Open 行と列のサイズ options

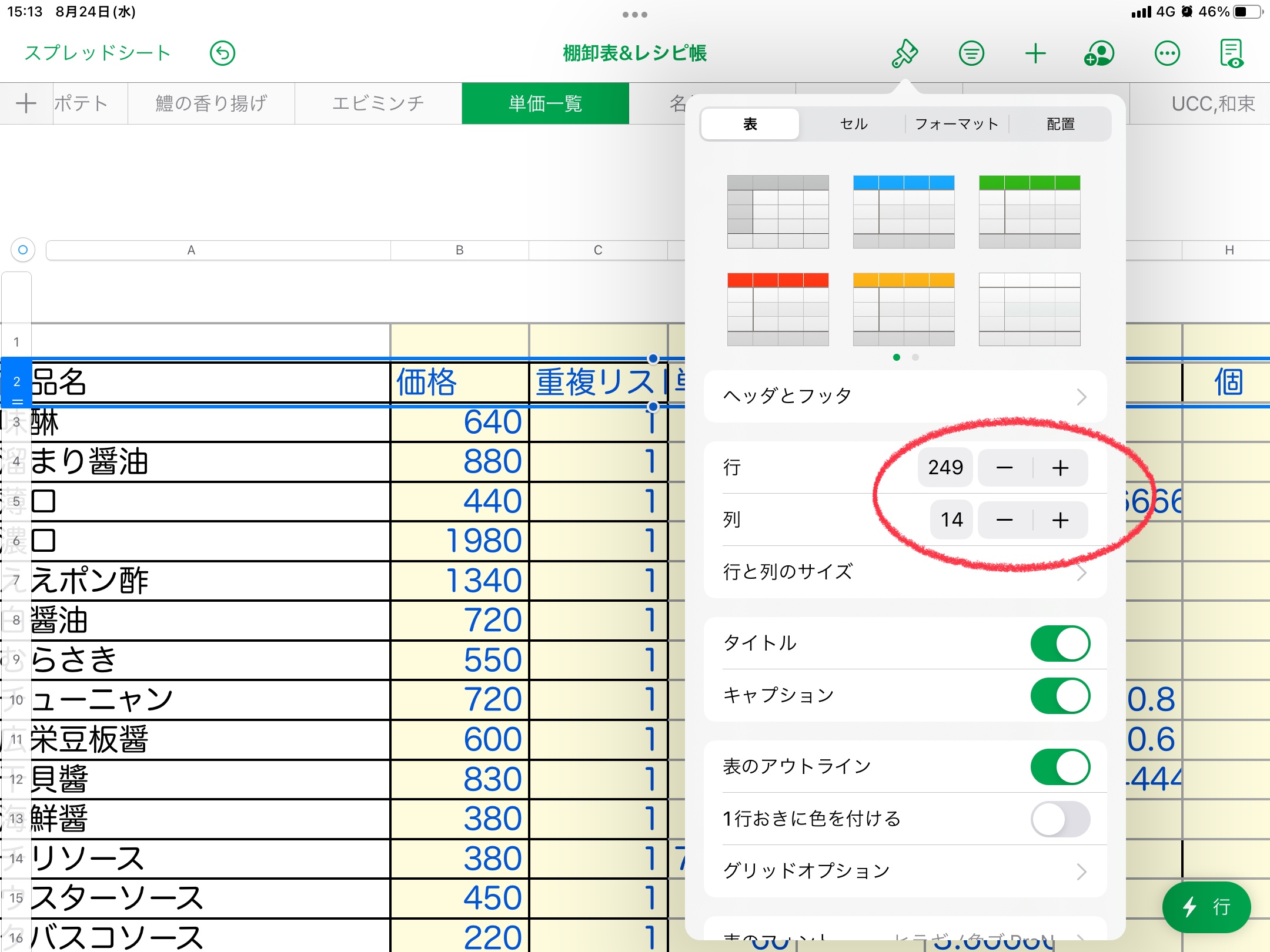pyautogui.click(x=904, y=572)
